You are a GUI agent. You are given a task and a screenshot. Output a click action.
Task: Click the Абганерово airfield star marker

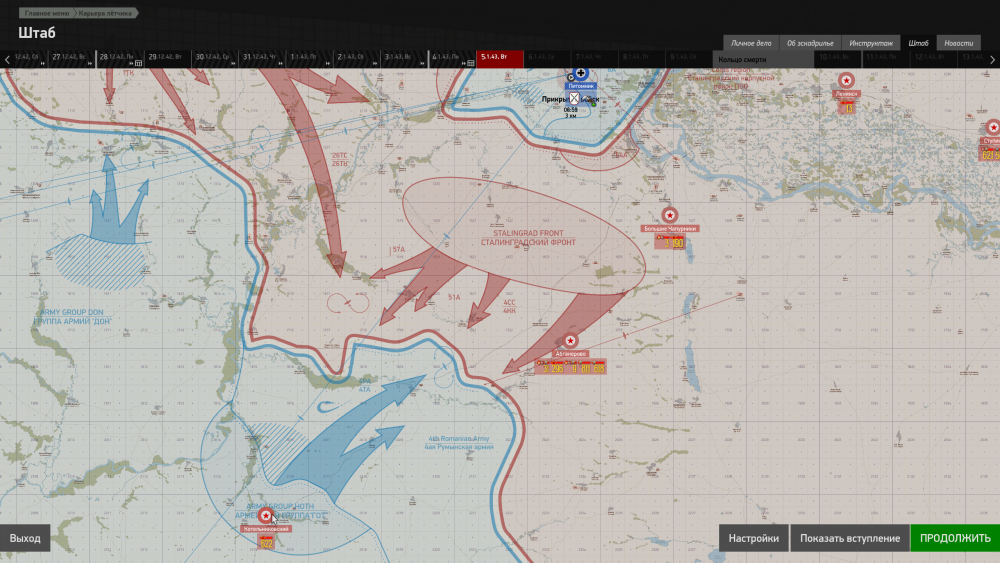(x=570, y=340)
